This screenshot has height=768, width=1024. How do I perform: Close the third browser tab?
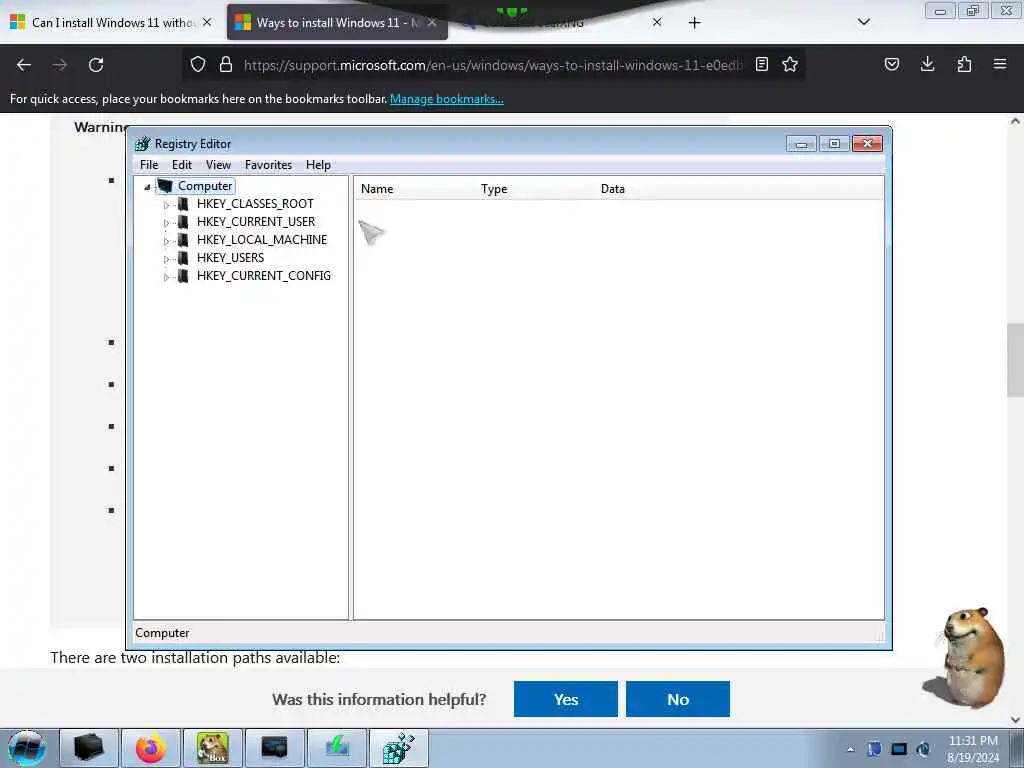pyautogui.click(x=657, y=22)
